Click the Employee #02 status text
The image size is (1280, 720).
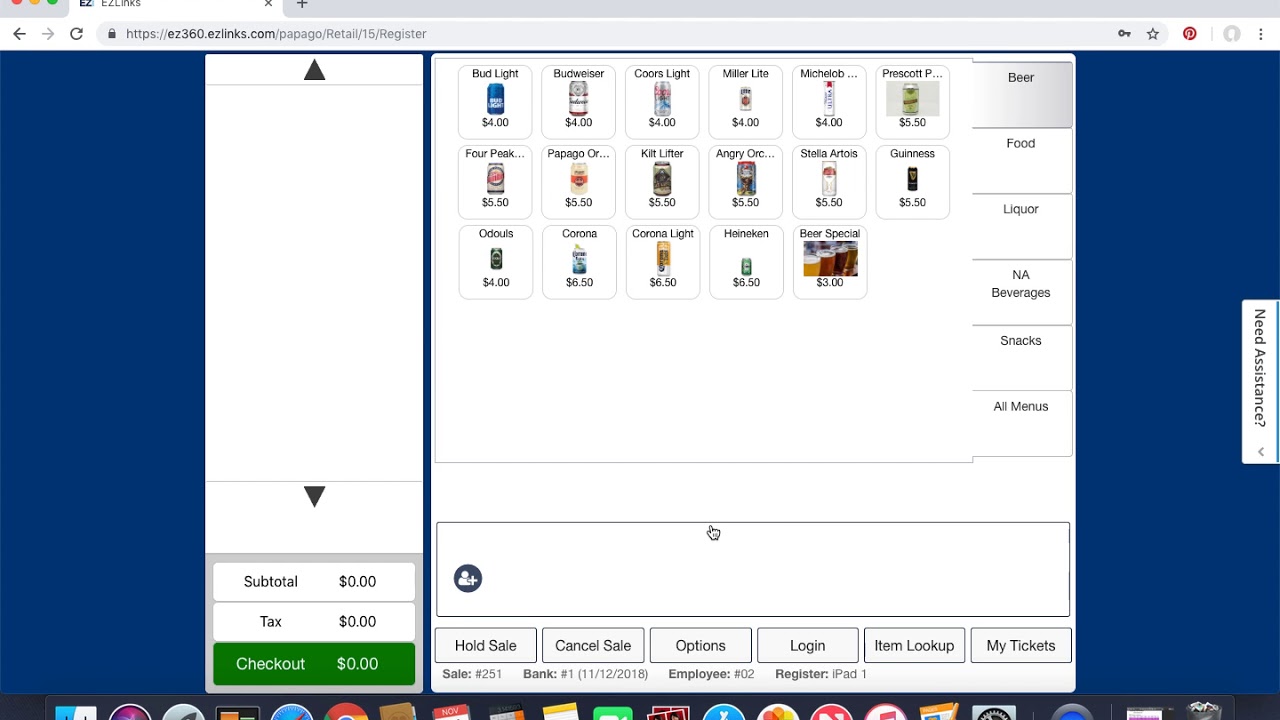(712, 674)
